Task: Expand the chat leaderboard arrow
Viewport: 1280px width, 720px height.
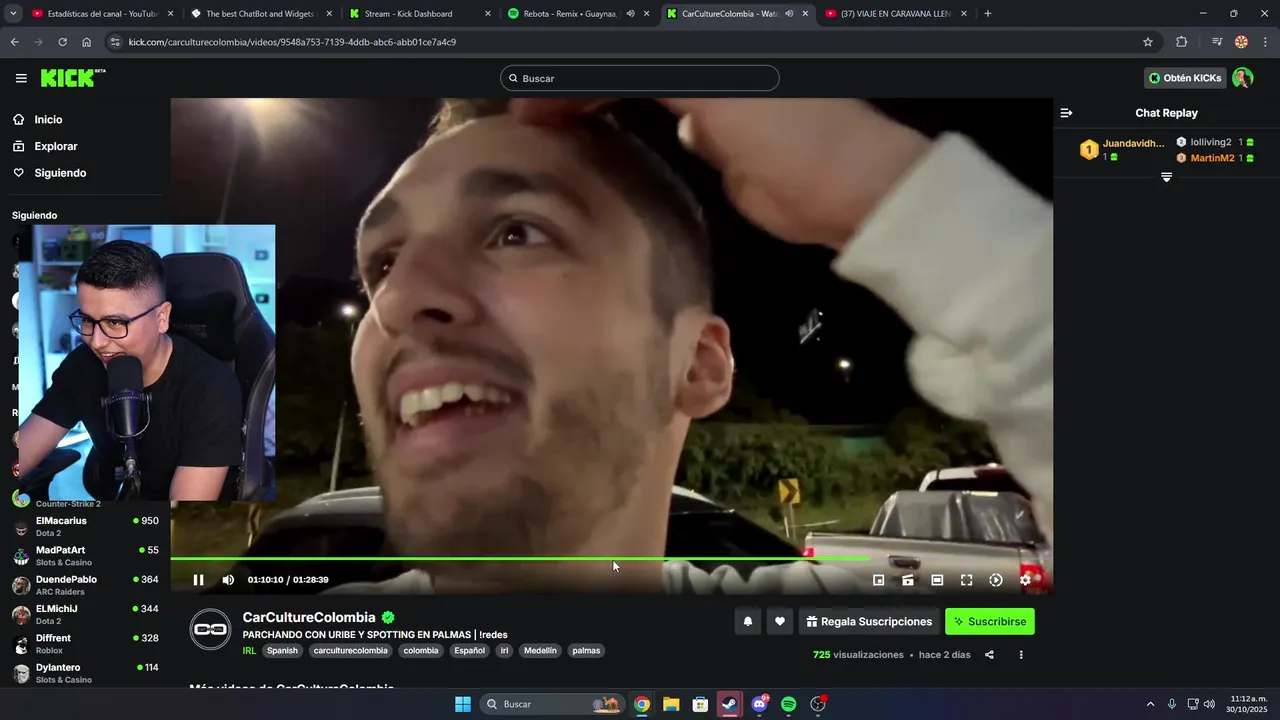Action: (x=1166, y=177)
